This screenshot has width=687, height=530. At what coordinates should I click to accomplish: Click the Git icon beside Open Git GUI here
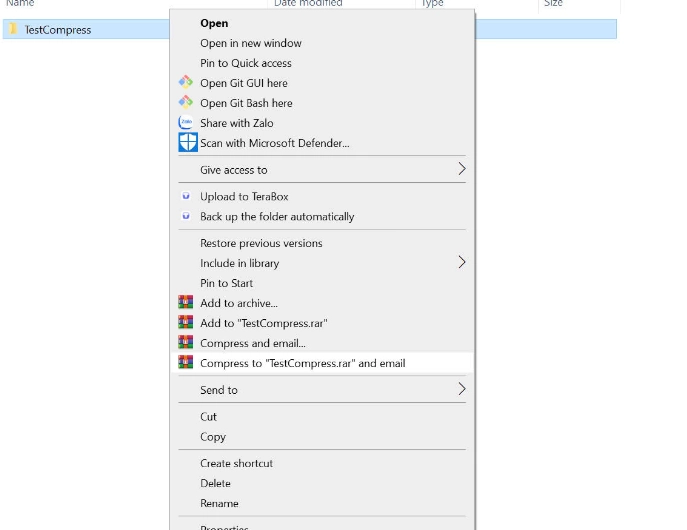point(185,82)
